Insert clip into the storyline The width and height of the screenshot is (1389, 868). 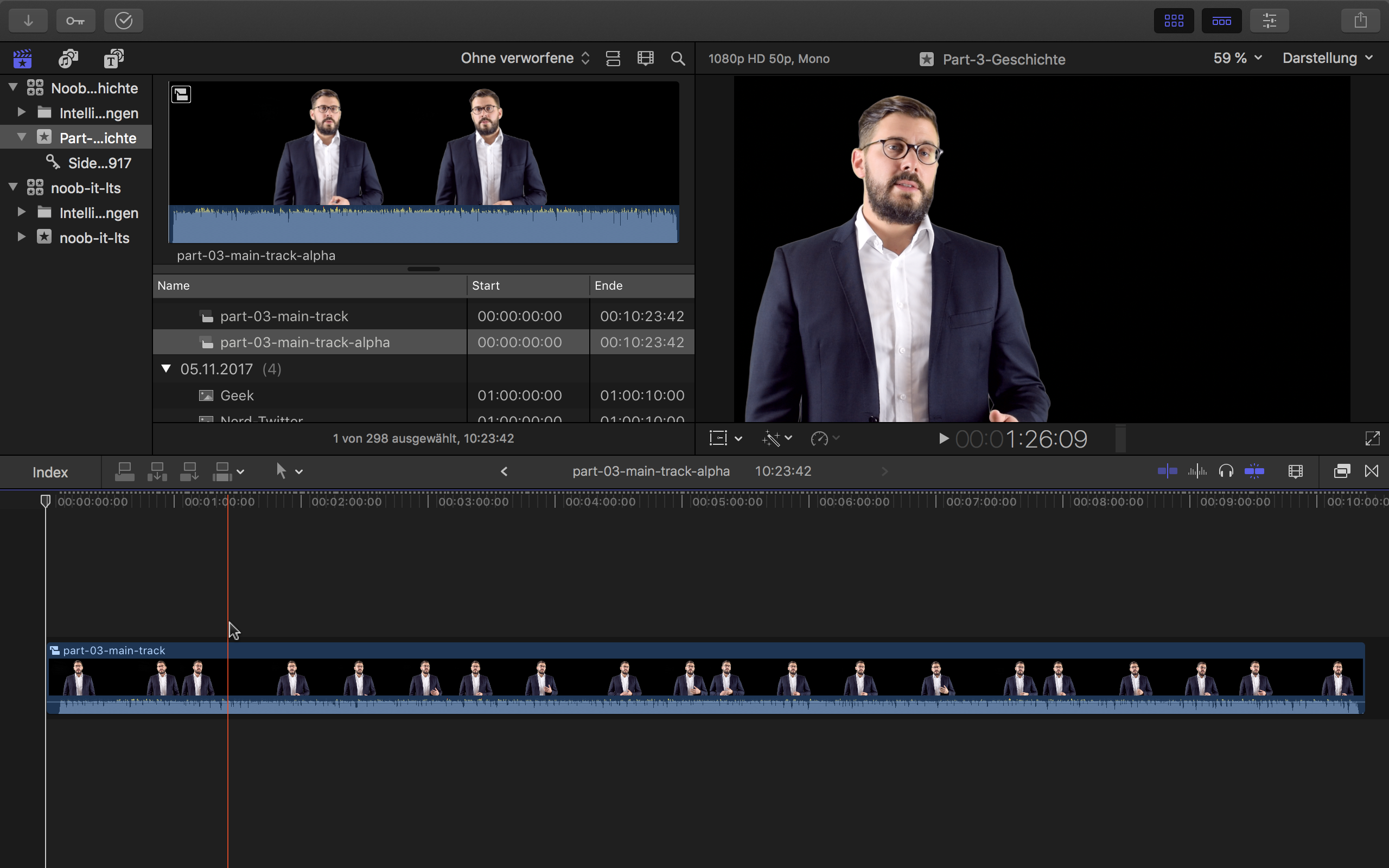click(x=157, y=472)
